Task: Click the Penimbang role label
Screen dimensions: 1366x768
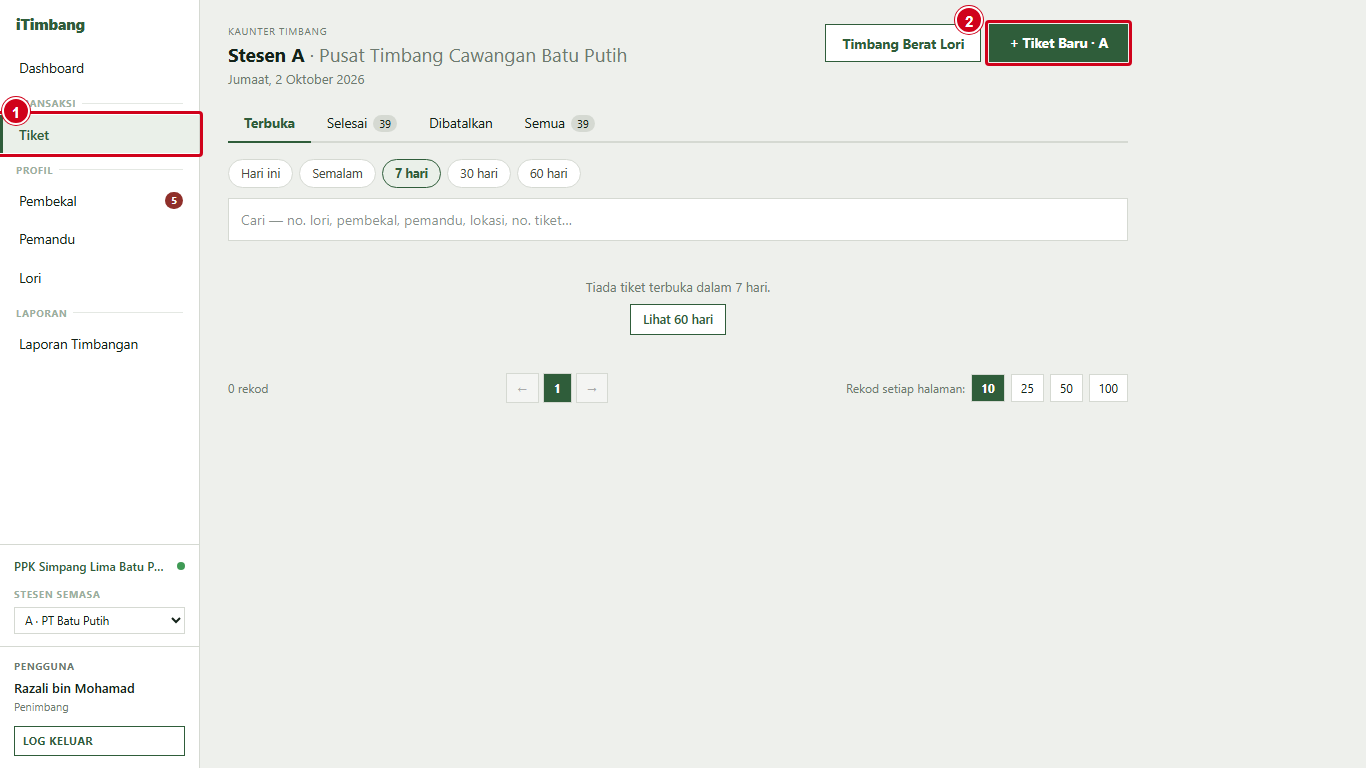Action: tap(41, 707)
